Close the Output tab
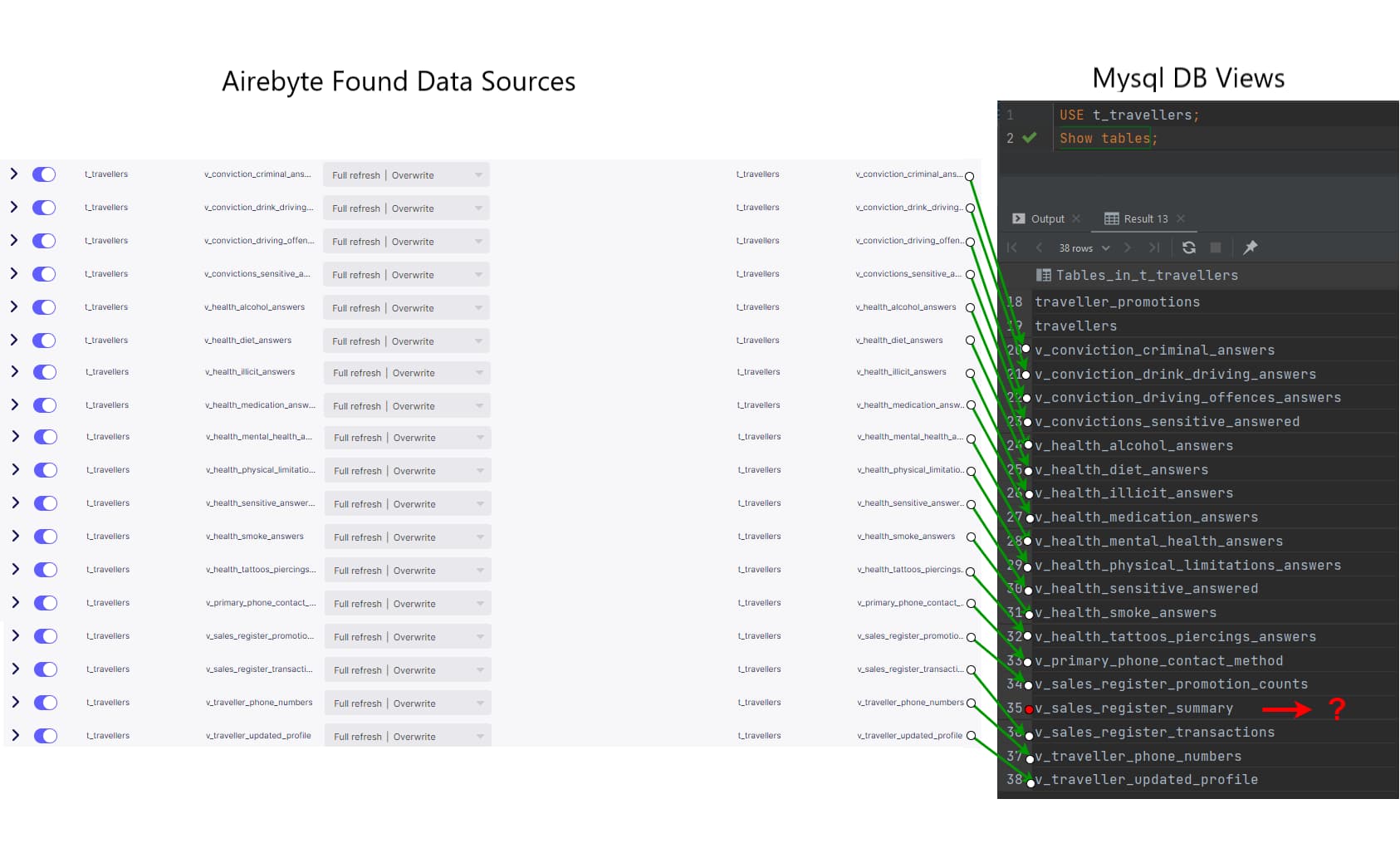The height and width of the screenshot is (853, 1400). 1076,218
